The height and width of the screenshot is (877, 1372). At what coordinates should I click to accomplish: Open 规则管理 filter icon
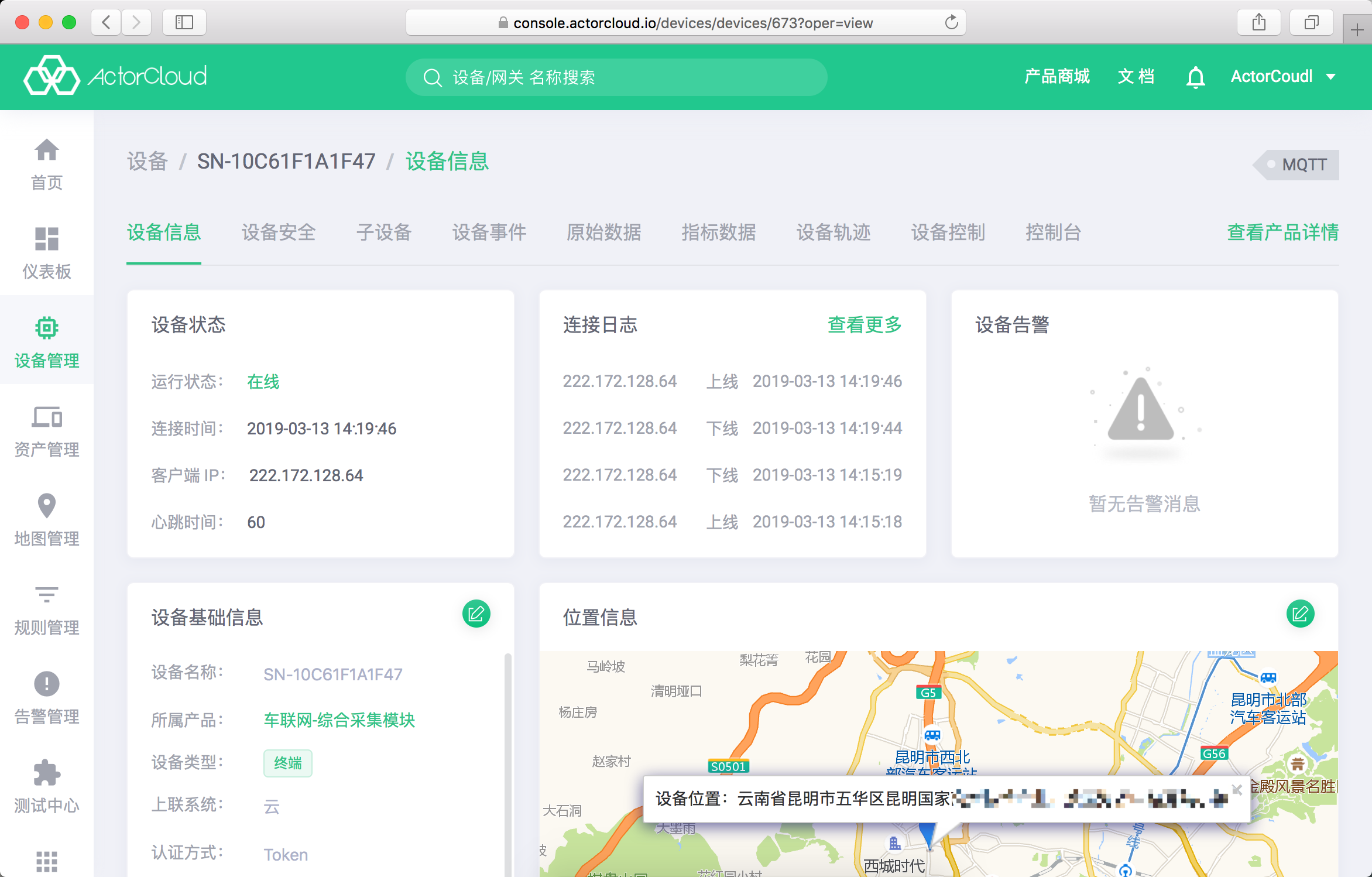pyautogui.click(x=46, y=595)
